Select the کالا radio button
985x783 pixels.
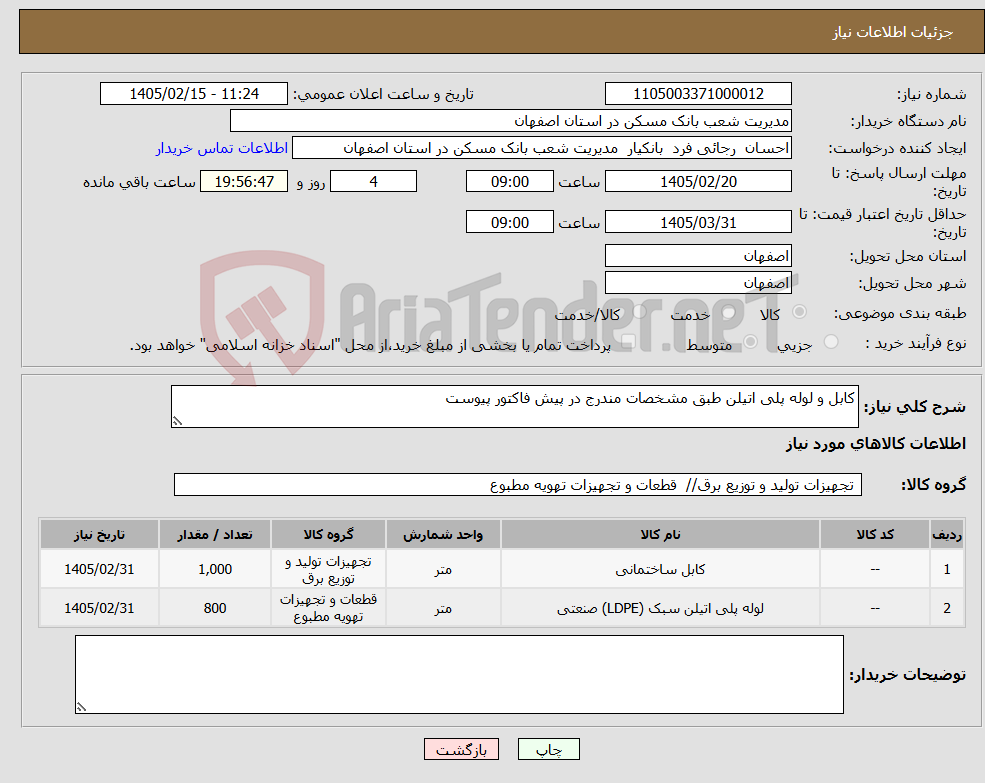coord(800,312)
